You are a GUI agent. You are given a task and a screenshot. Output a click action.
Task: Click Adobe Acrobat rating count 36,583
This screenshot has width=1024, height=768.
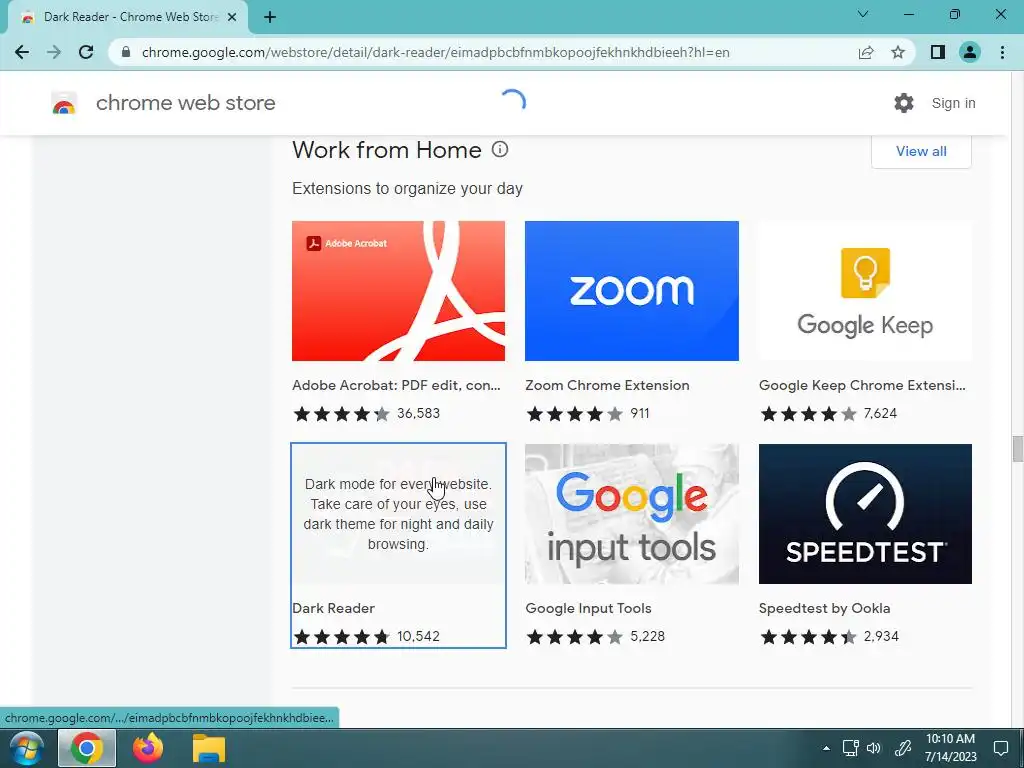(419, 413)
